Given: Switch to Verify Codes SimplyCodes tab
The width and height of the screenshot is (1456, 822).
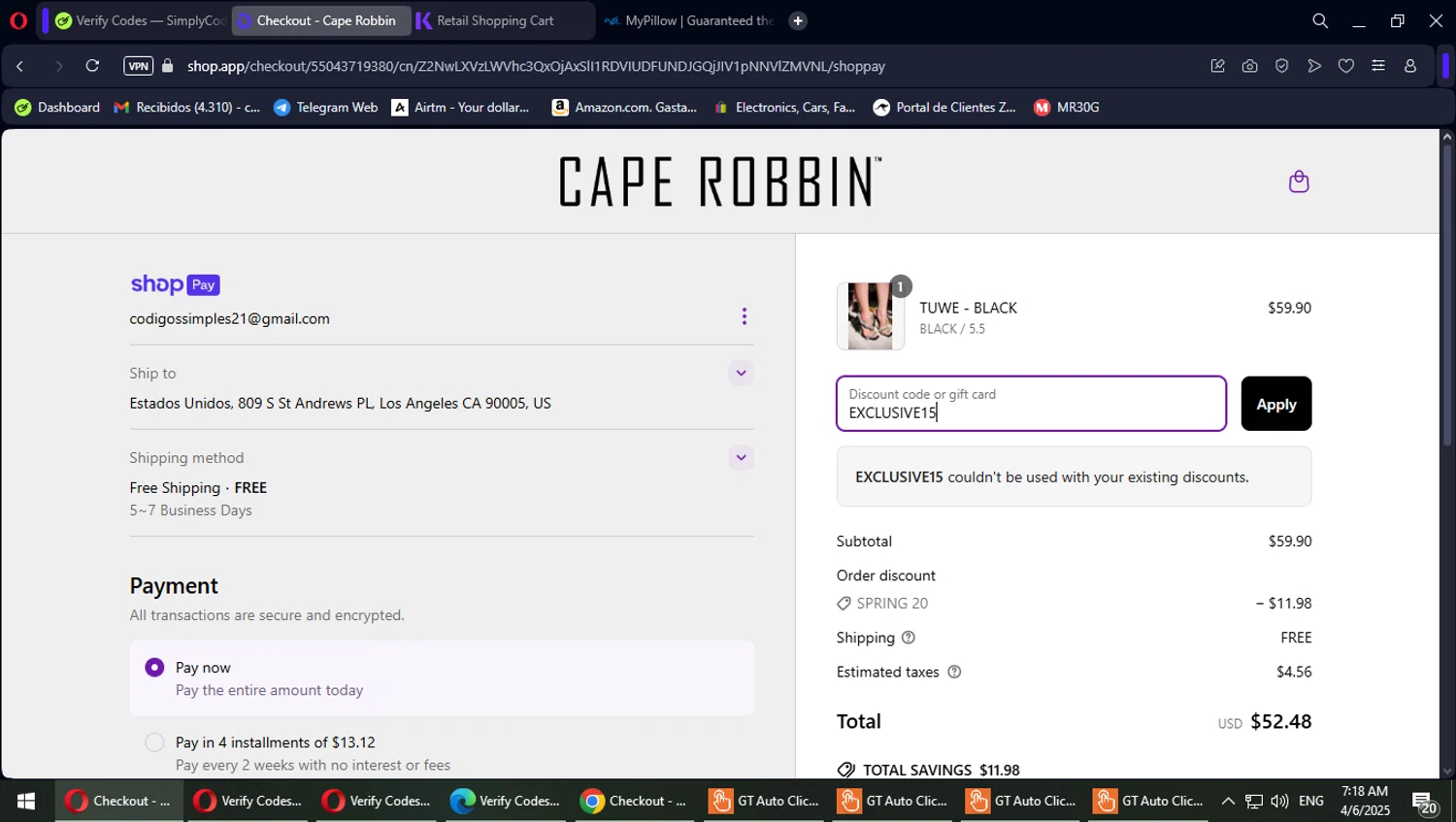Looking at the screenshot, I should coord(139,20).
